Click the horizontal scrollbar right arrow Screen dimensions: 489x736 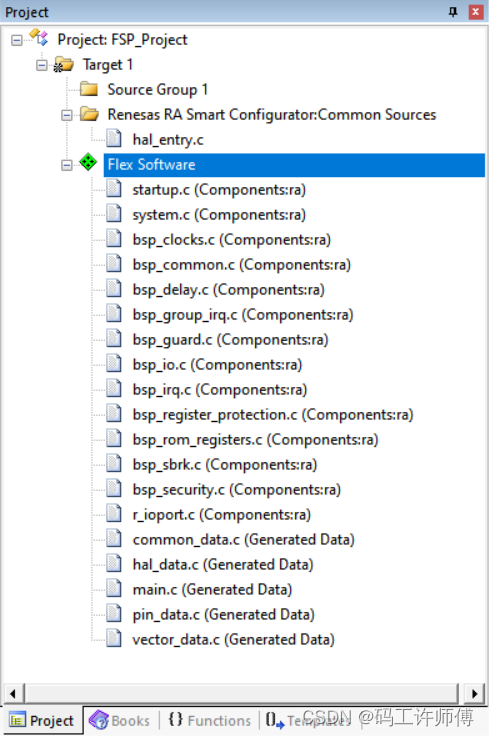[474, 693]
